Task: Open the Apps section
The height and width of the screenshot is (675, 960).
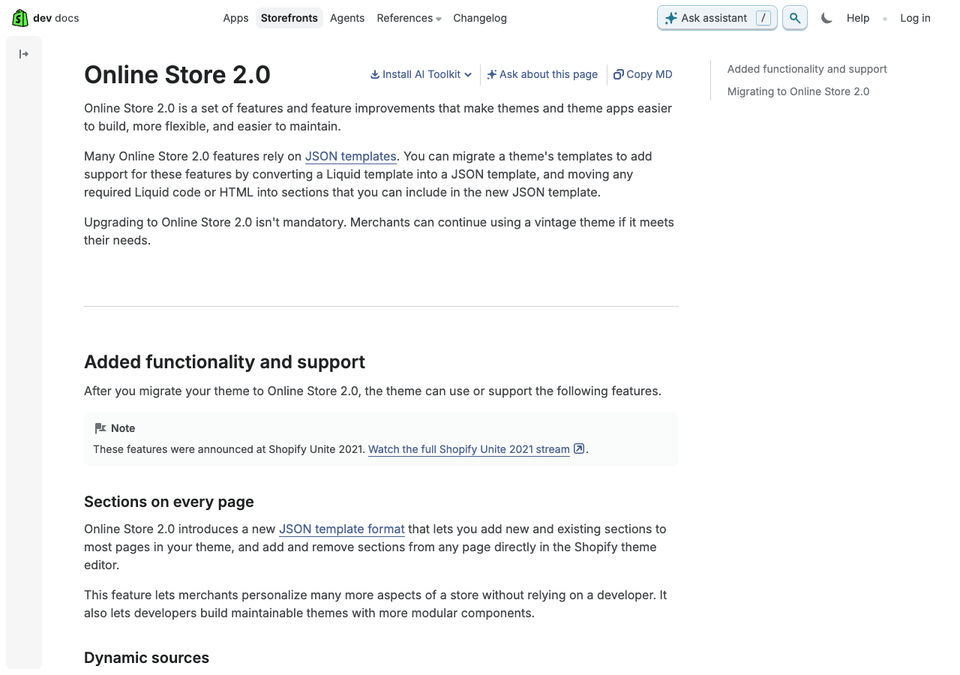Action: pos(236,18)
